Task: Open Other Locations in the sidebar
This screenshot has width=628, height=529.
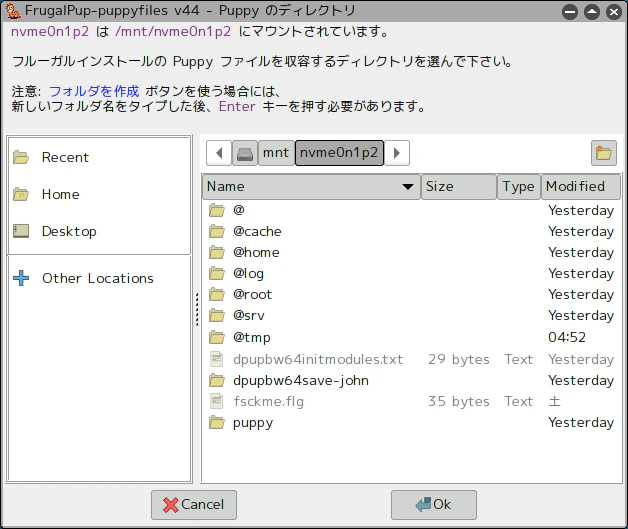Action: [x=99, y=278]
